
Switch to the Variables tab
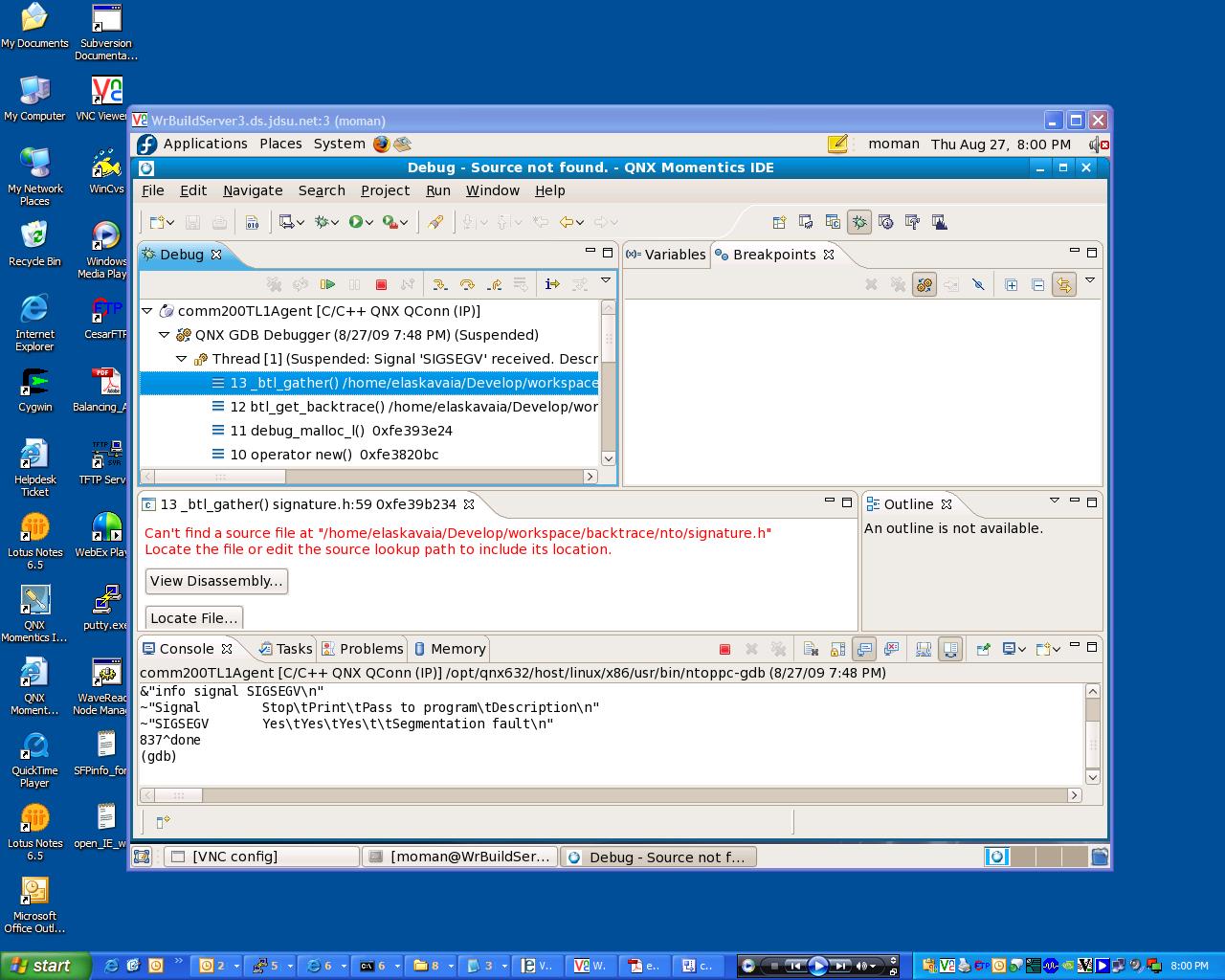(x=666, y=255)
